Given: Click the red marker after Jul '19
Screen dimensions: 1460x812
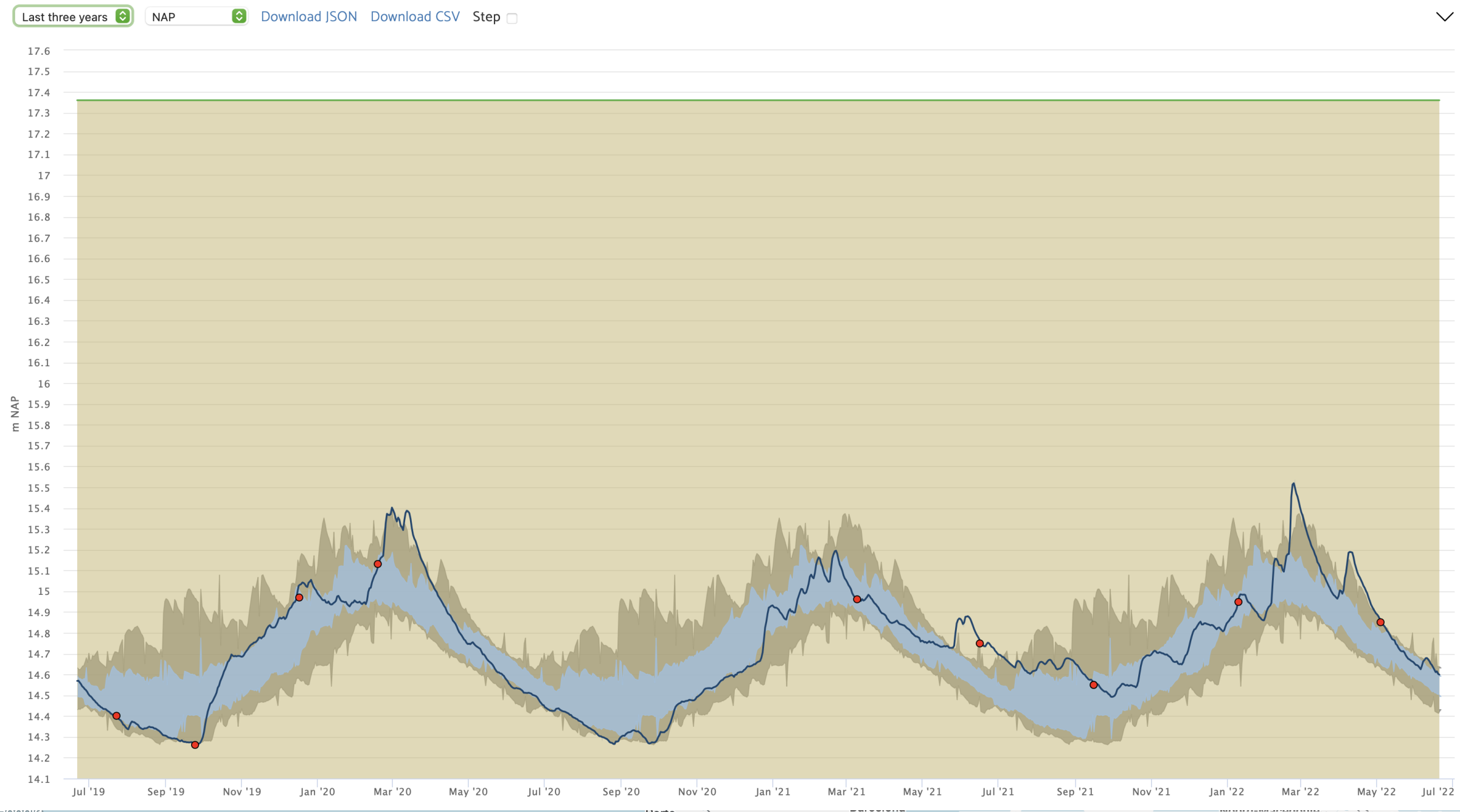Looking at the screenshot, I should (117, 716).
